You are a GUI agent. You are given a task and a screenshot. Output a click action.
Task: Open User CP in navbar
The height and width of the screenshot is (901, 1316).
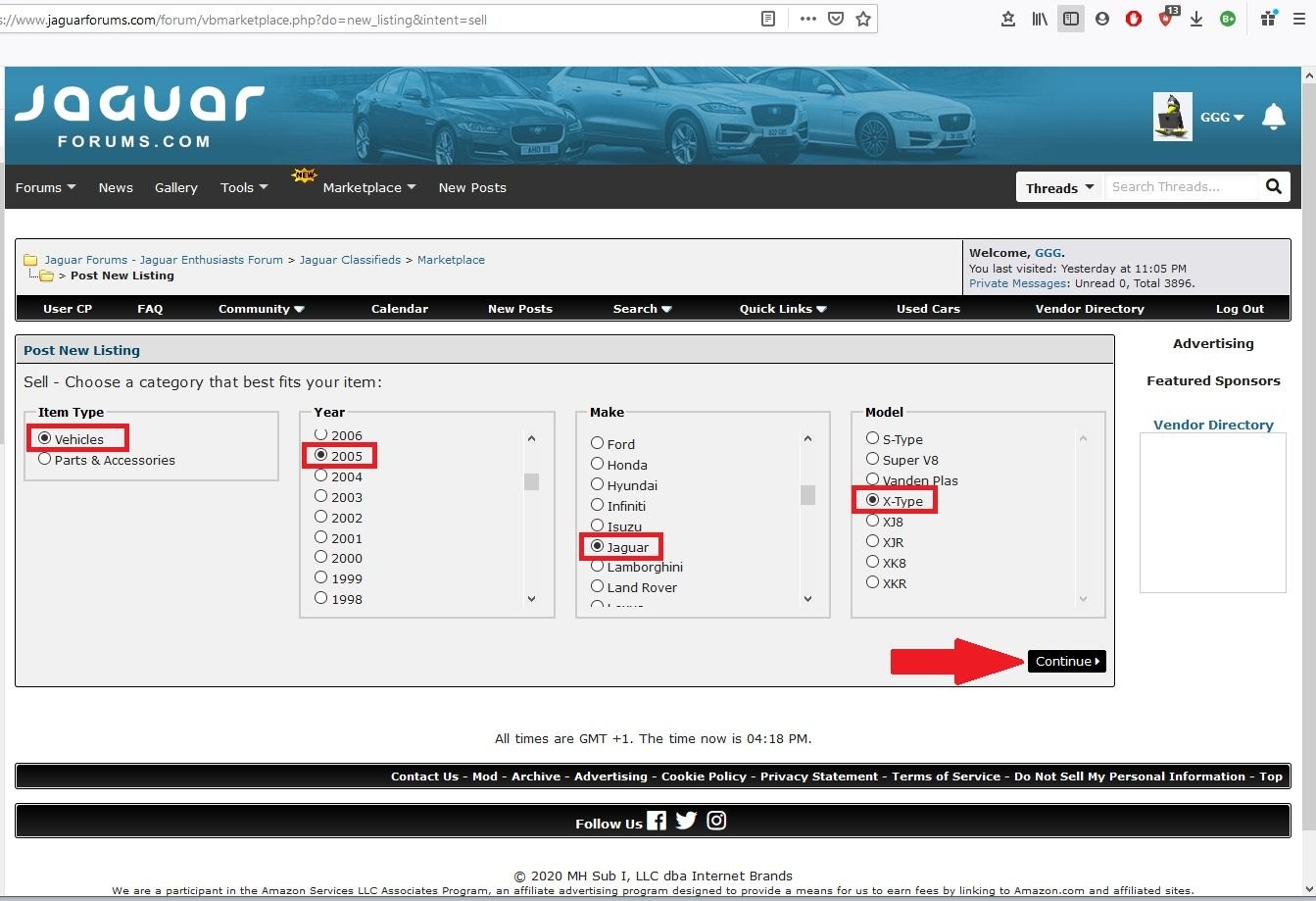(x=68, y=308)
